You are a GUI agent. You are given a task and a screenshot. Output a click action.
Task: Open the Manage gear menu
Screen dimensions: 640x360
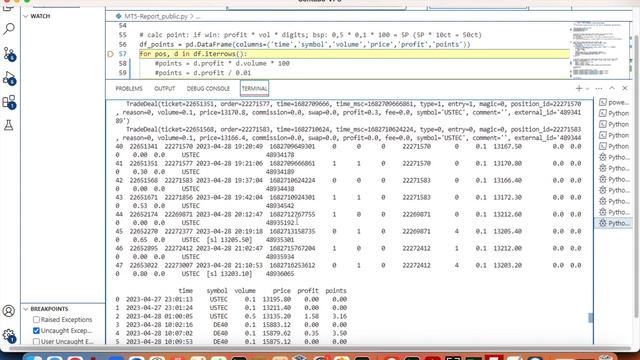coord(9,336)
